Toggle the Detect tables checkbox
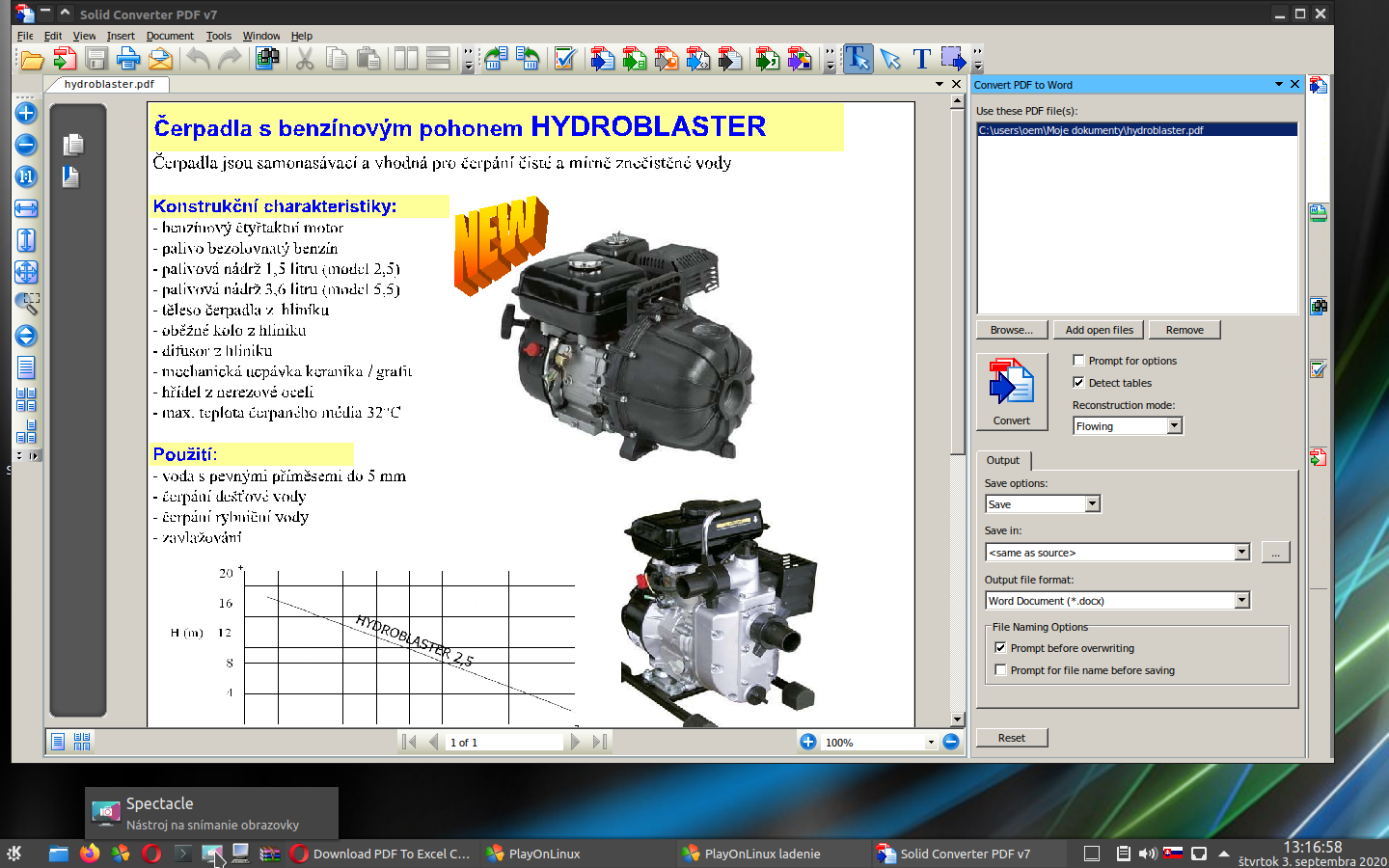The height and width of the screenshot is (868, 1389). pyautogui.click(x=1078, y=382)
